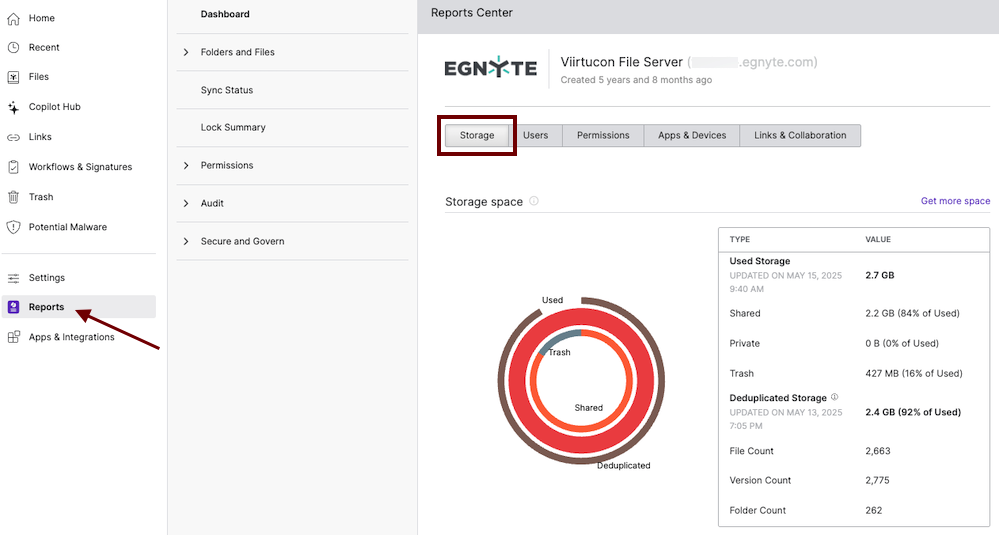
Task: Switch to the Users tab
Action: 535,135
